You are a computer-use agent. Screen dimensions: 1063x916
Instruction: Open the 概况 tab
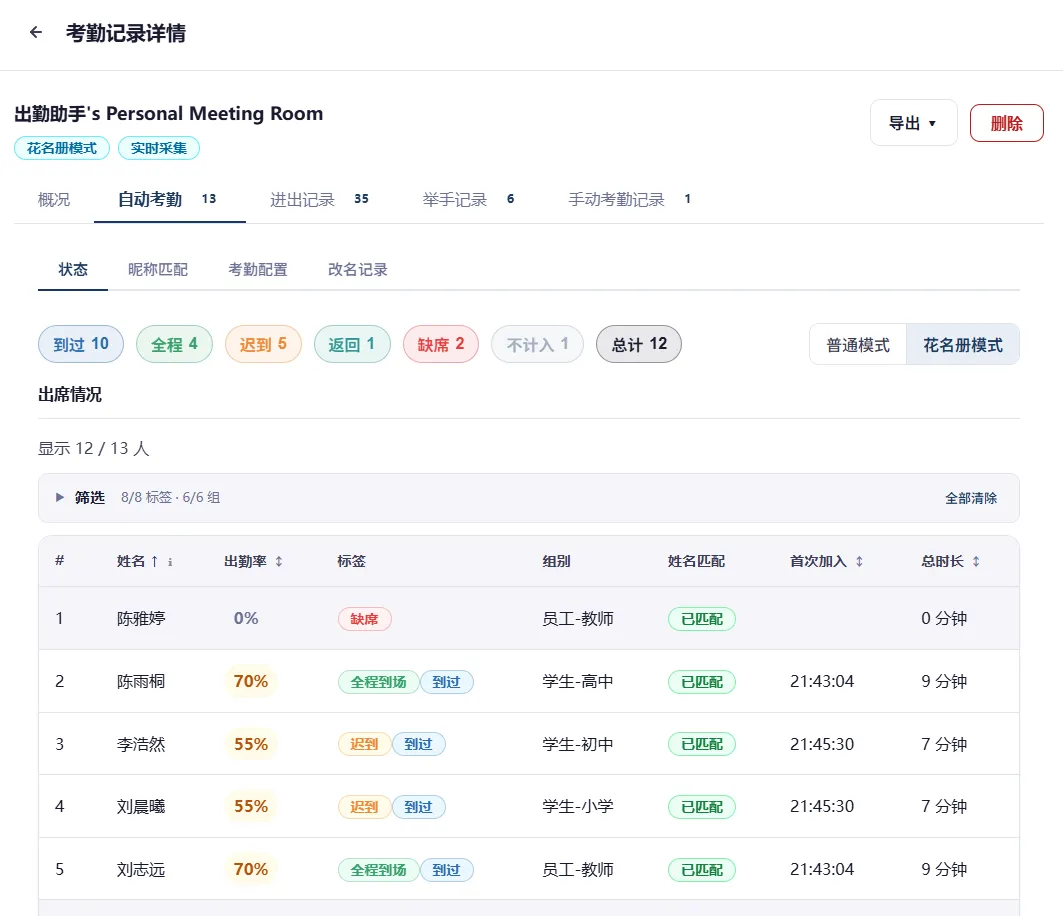[54, 199]
